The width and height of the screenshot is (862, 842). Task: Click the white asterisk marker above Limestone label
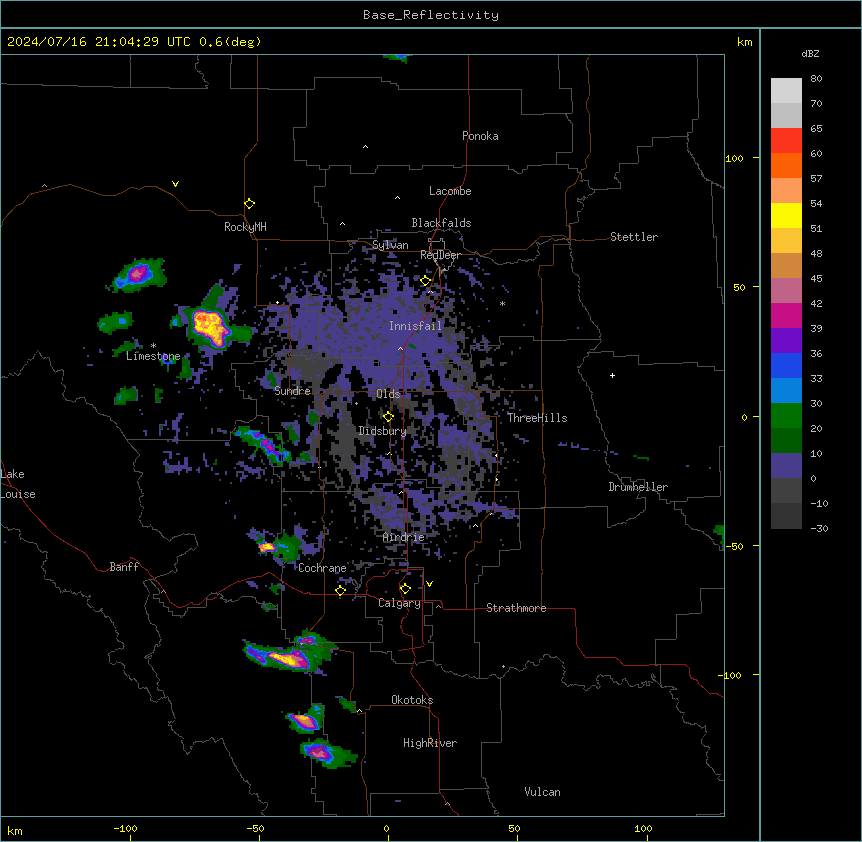tap(153, 346)
